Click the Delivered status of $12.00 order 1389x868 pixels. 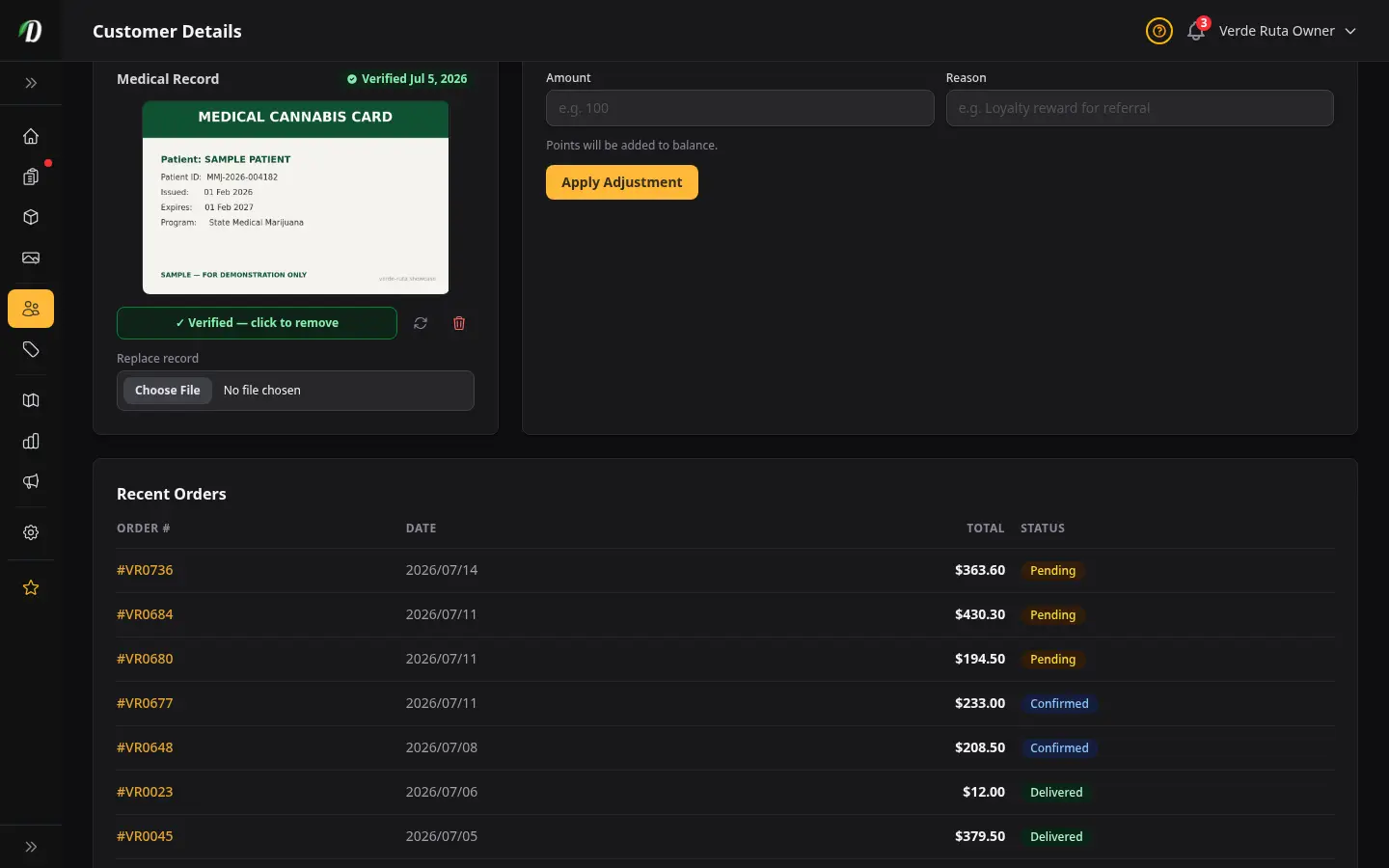click(x=1056, y=793)
